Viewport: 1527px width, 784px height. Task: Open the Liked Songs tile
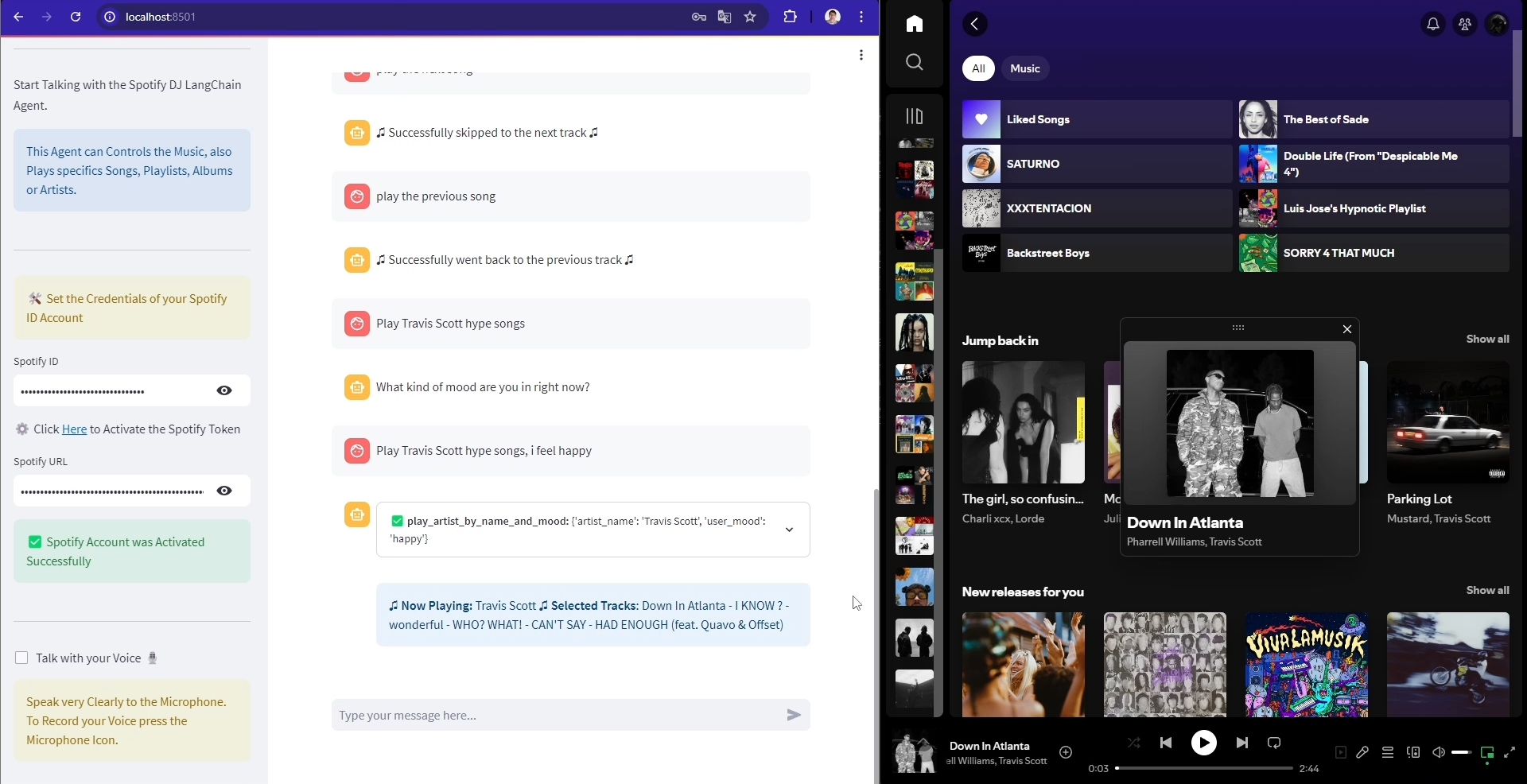[x=1097, y=119]
